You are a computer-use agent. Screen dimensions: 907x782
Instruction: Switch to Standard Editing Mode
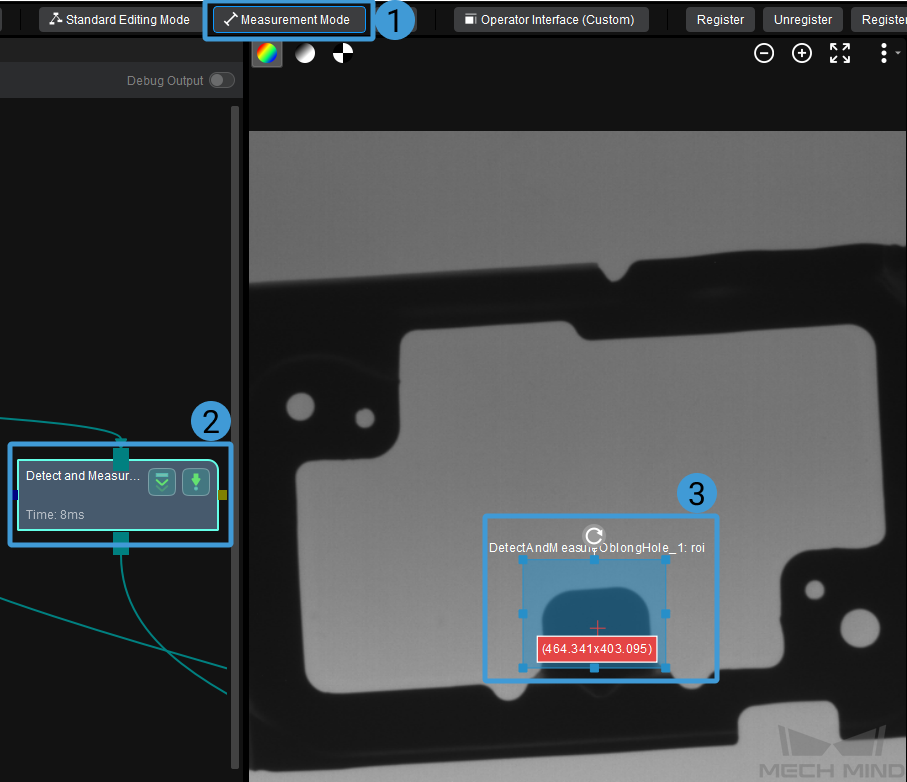coord(120,20)
